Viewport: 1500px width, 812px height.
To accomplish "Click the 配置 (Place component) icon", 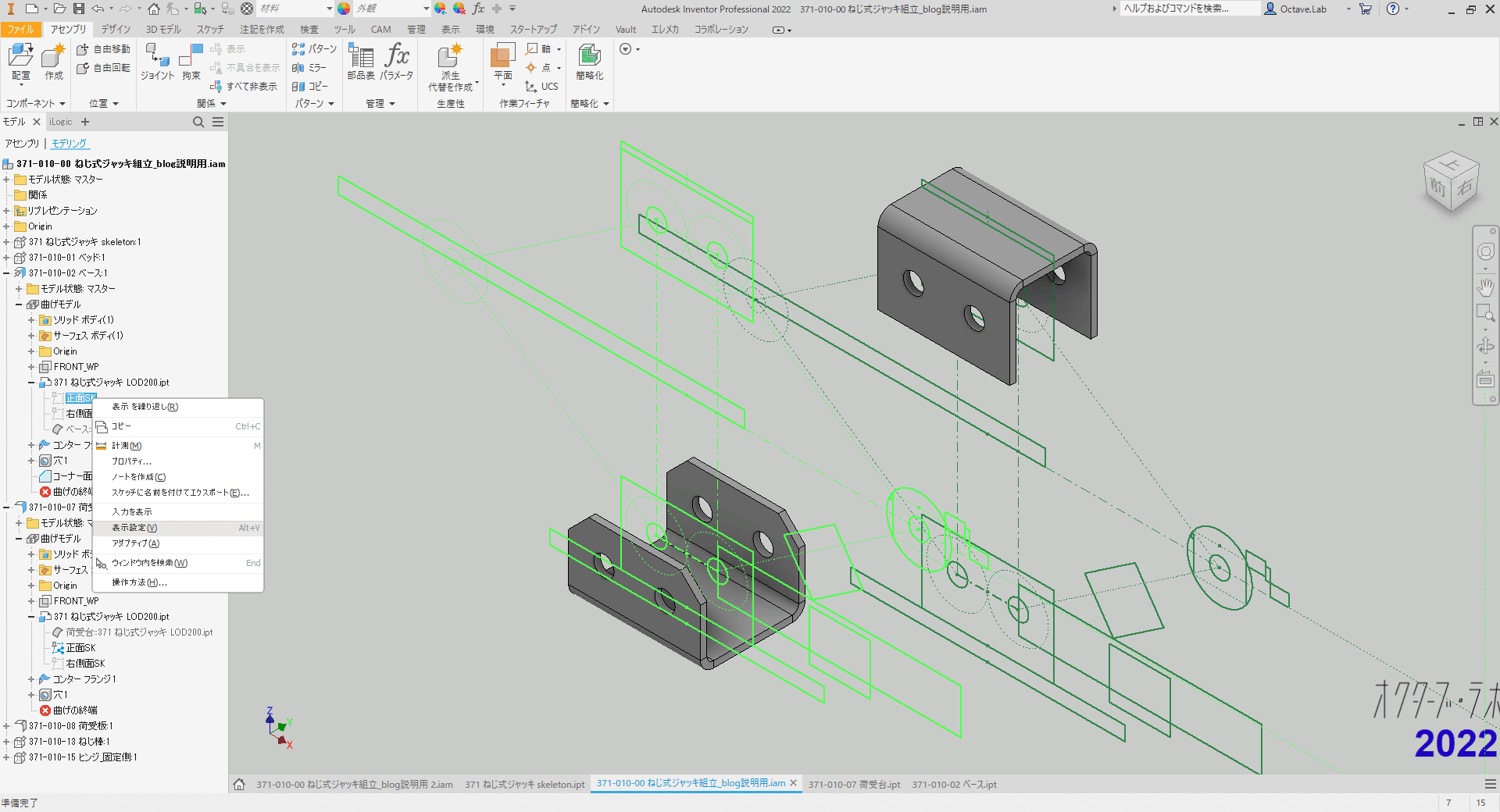I will pos(20,62).
